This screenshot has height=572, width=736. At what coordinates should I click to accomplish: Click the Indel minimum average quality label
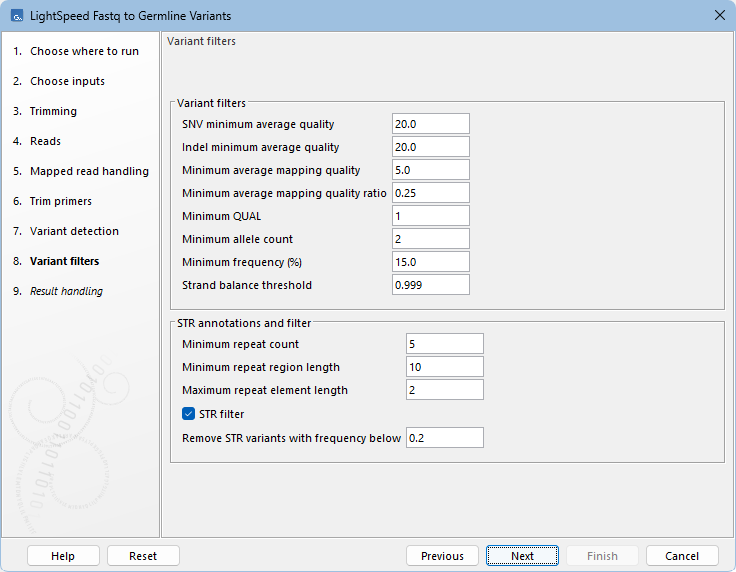[x=261, y=147]
